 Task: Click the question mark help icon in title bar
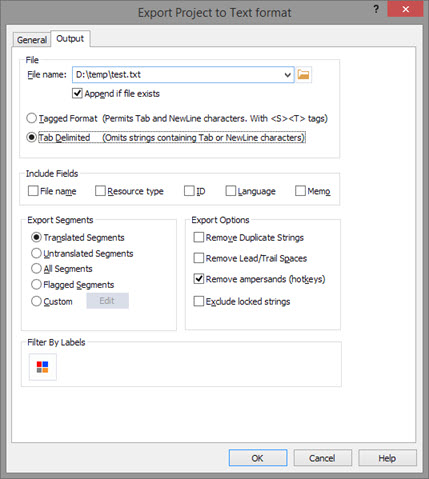coord(376,9)
